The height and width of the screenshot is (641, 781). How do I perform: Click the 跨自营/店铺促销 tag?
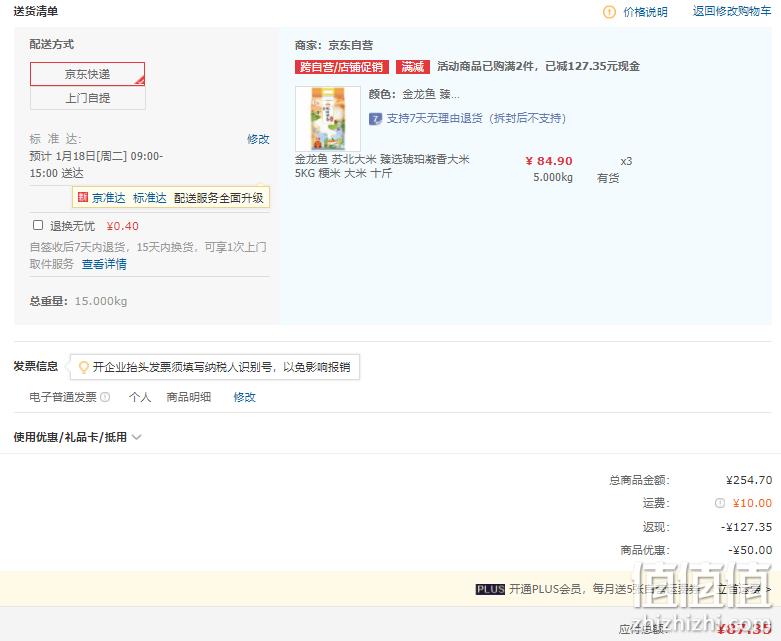pos(342,67)
